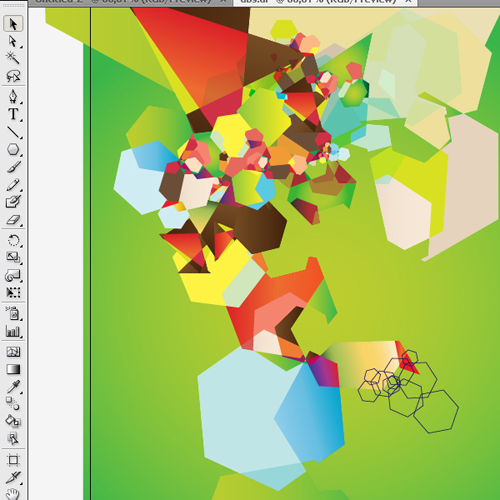Screen dimensions: 500x500
Task: Select the Blend tool
Action: tap(13, 403)
